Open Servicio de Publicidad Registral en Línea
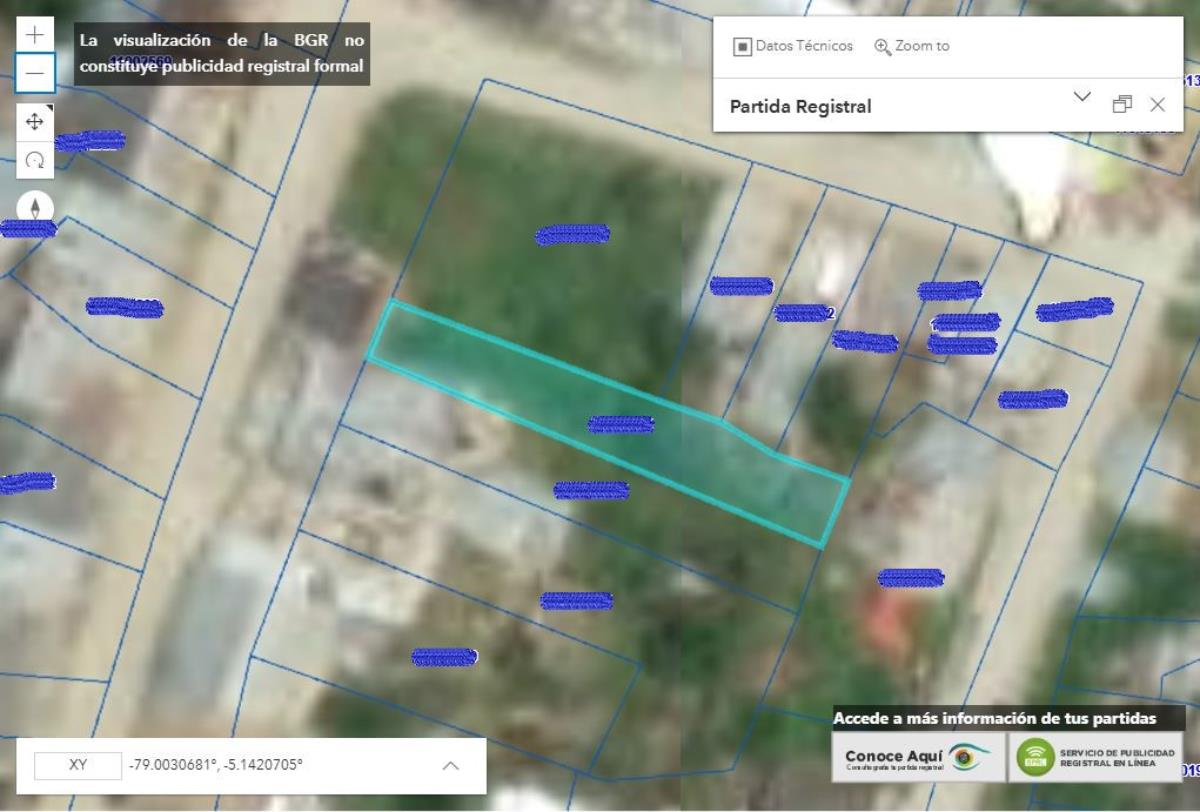Viewport: 1200px width, 812px height. point(1096,757)
